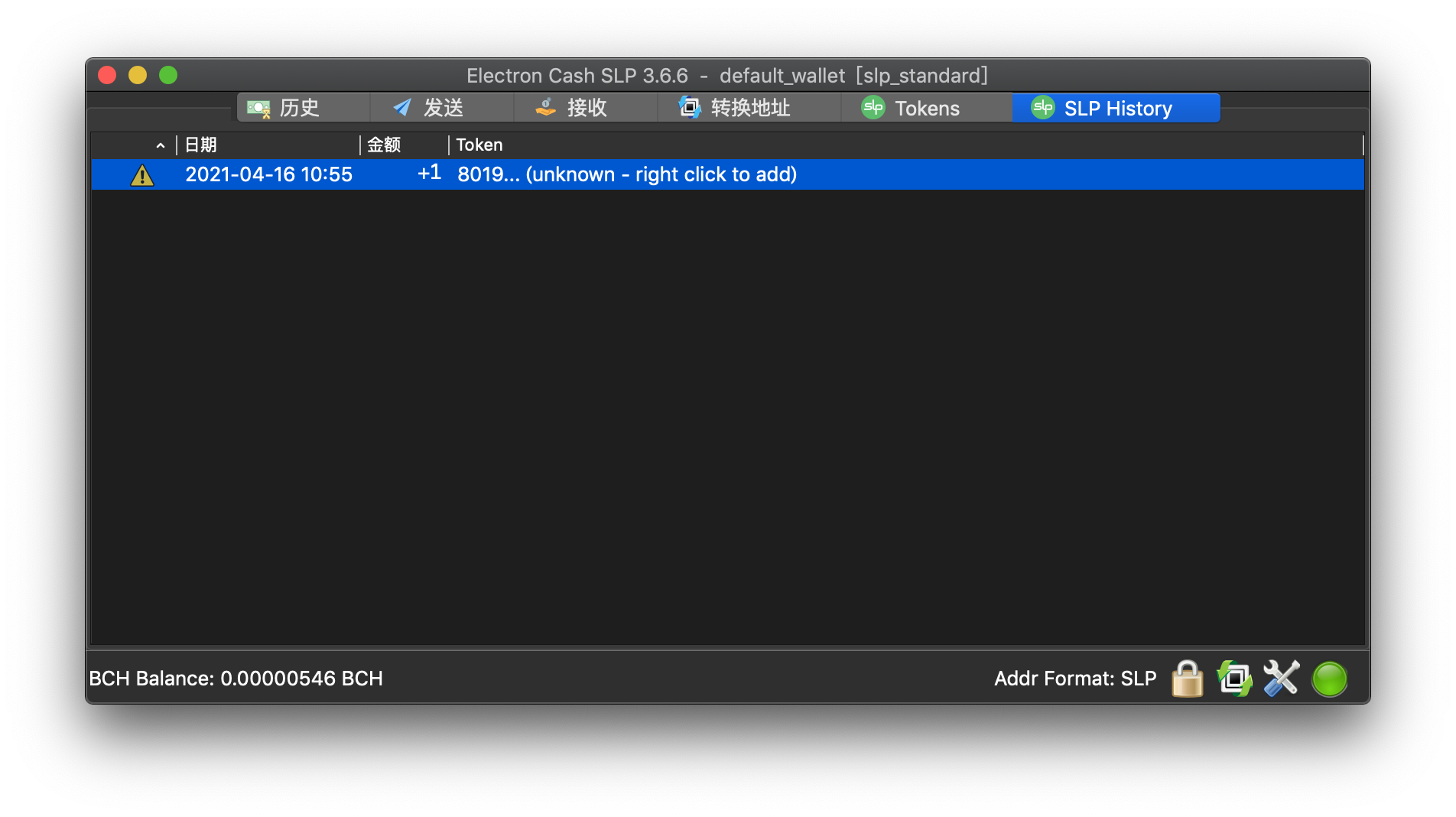
Task: Open preferences with the tools icon
Action: 1281,679
